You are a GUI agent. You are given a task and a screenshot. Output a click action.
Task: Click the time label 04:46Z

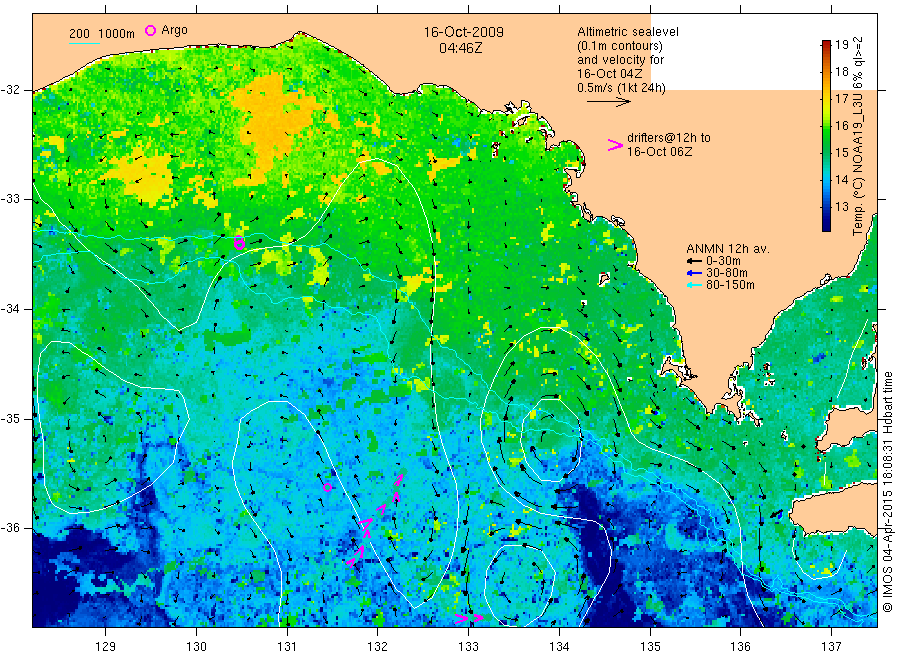click(460, 48)
